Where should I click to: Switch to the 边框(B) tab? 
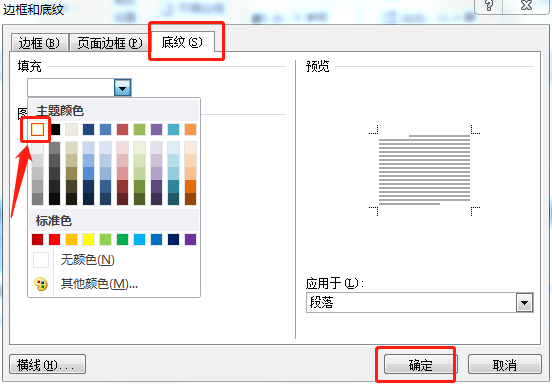(39, 43)
